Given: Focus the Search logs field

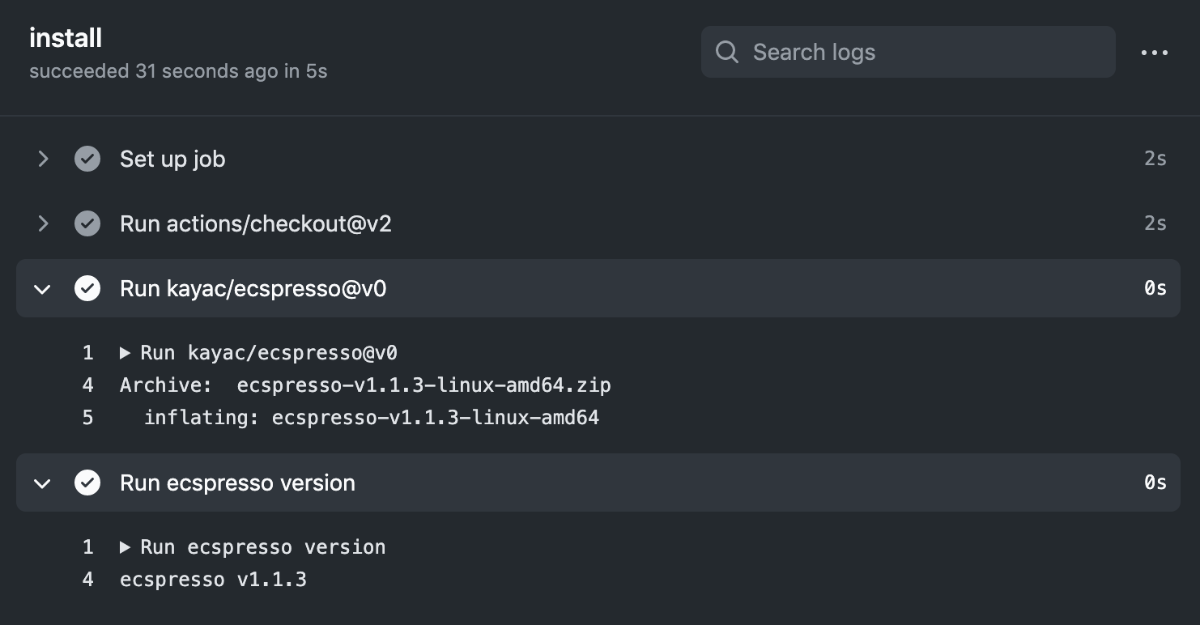Looking at the screenshot, I should (908, 52).
